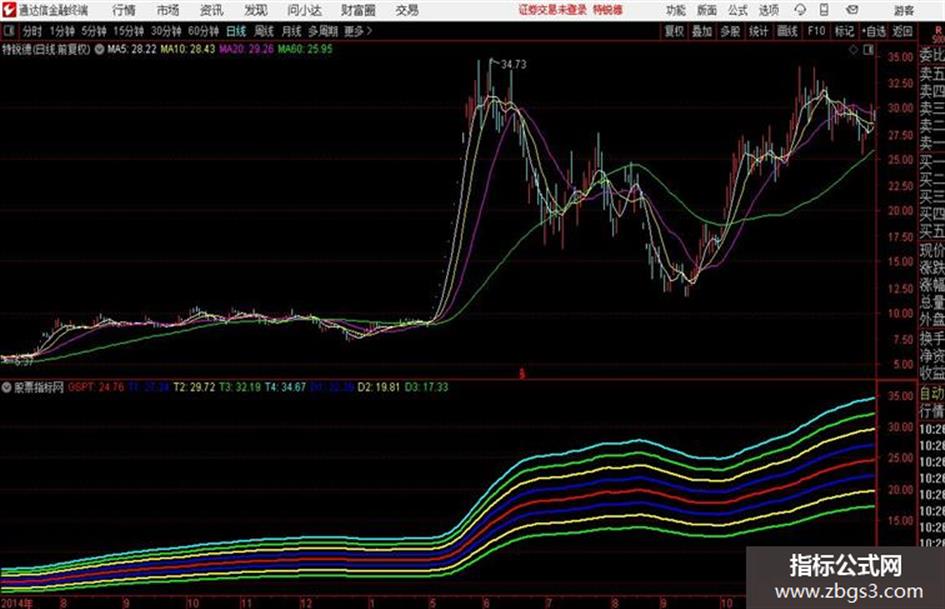
Task: Open the mail envelope messages icon
Action: 852,10
